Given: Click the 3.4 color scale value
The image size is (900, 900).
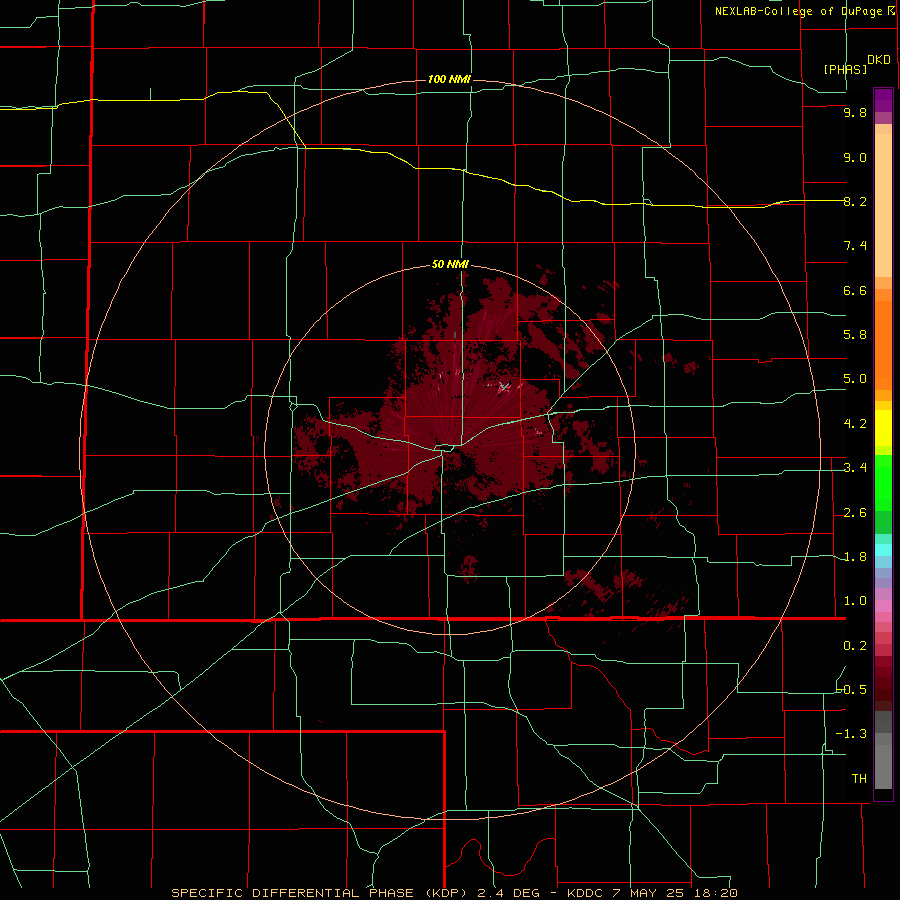Looking at the screenshot, I should click(x=855, y=468).
